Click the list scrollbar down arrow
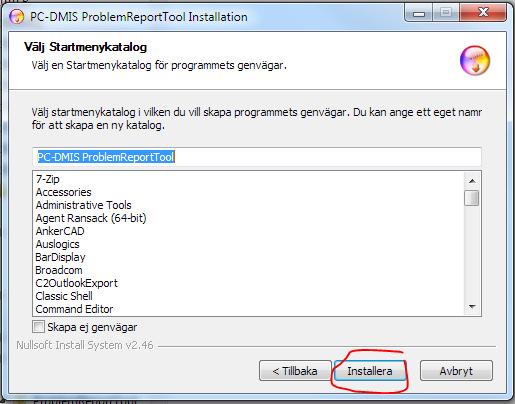The width and height of the screenshot is (515, 404). pos(472,307)
